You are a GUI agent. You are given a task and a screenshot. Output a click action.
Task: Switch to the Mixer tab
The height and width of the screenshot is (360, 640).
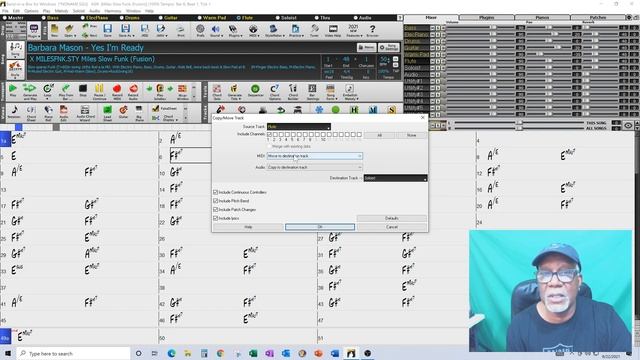coord(431,18)
